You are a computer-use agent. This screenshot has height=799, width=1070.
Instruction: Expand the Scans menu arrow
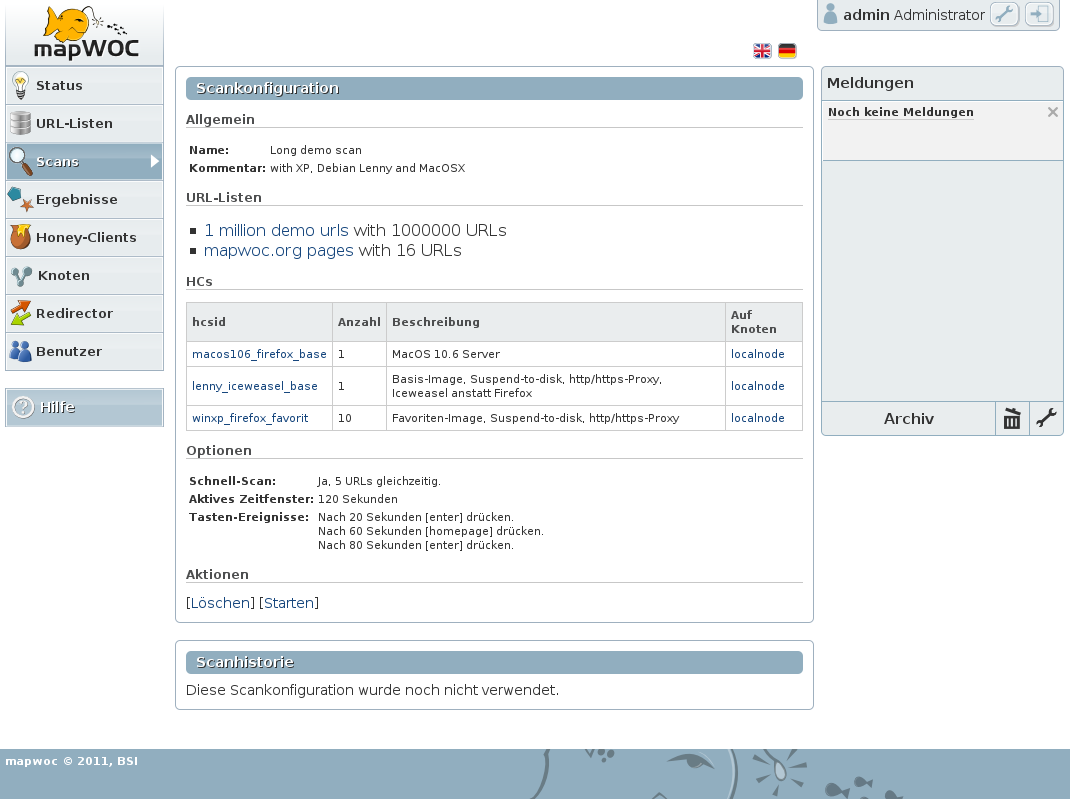coord(155,162)
